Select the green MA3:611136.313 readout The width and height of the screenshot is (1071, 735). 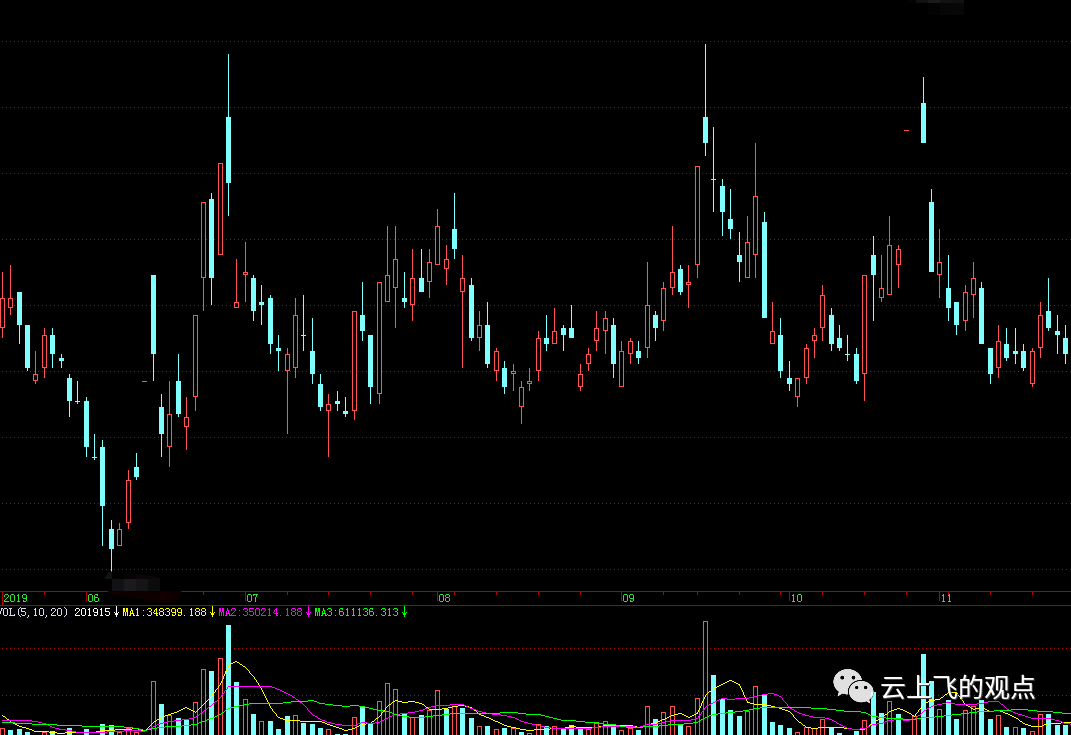coord(357,612)
